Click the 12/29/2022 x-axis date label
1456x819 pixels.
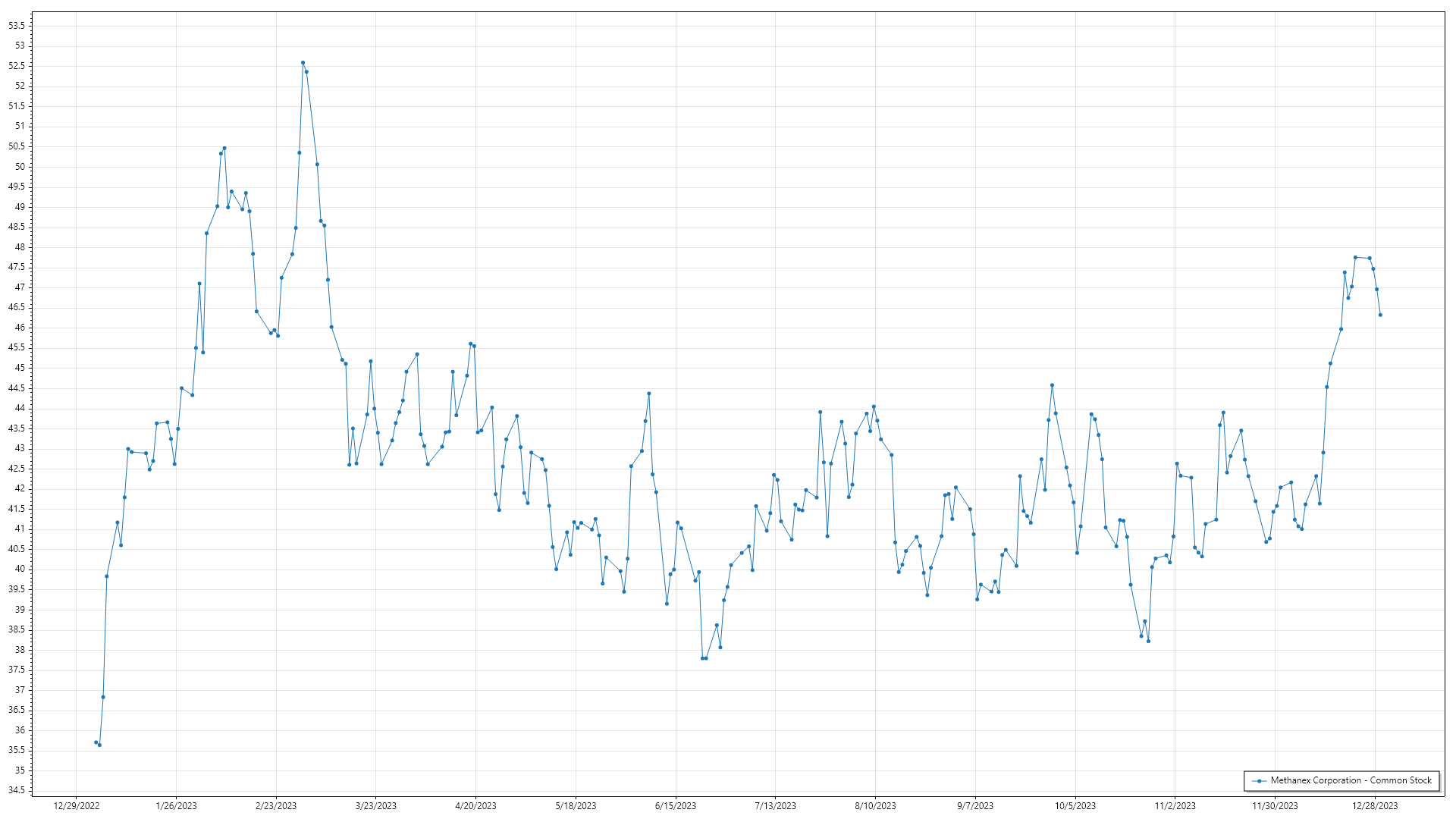coord(77,806)
